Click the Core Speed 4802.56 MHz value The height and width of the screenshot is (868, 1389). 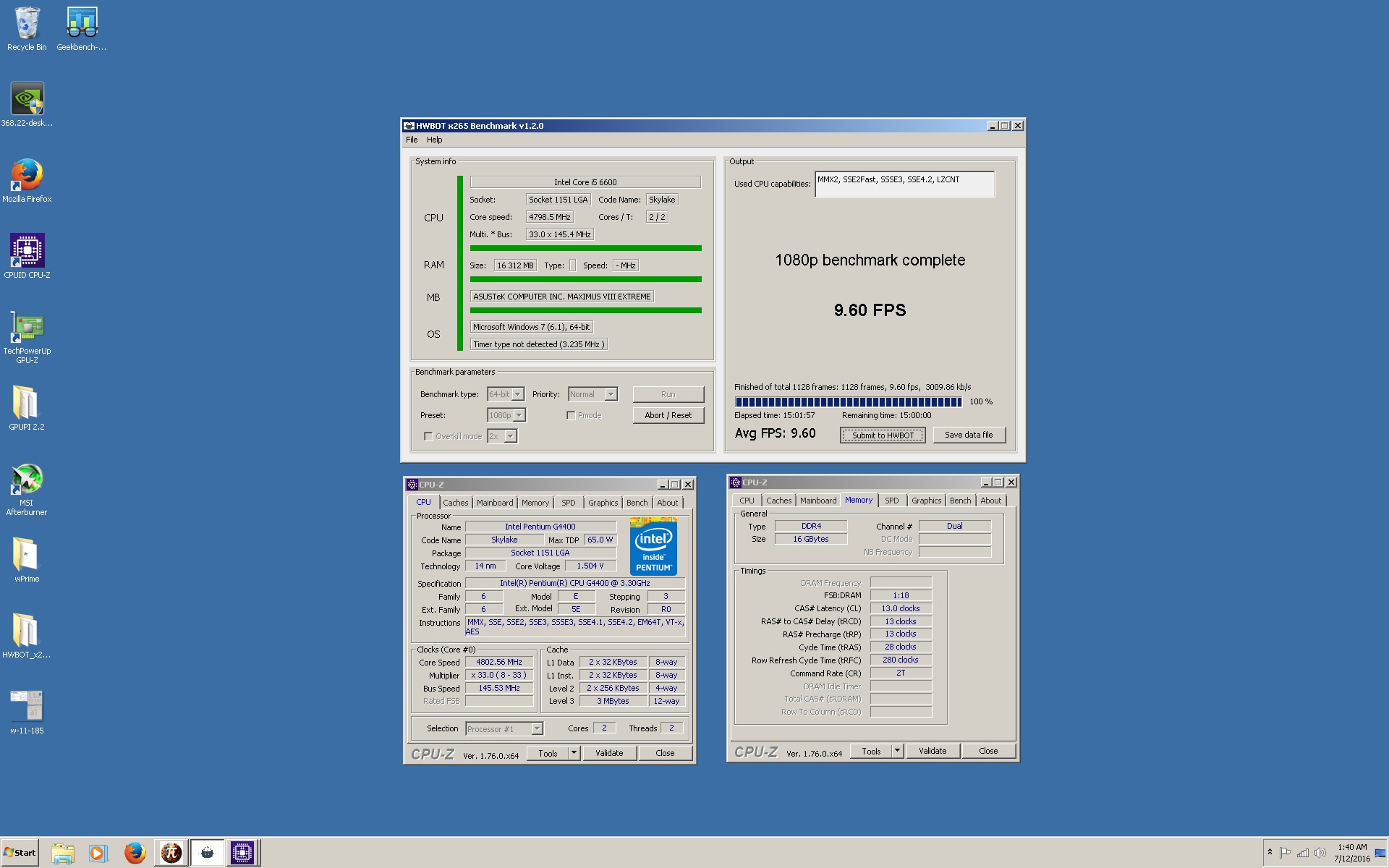click(499, 662)
